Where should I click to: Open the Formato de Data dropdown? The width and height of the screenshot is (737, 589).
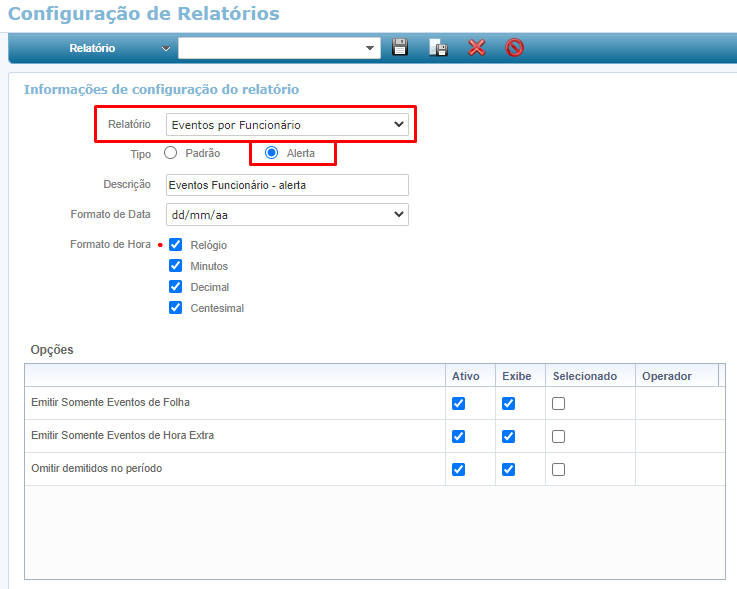(287, 214)
